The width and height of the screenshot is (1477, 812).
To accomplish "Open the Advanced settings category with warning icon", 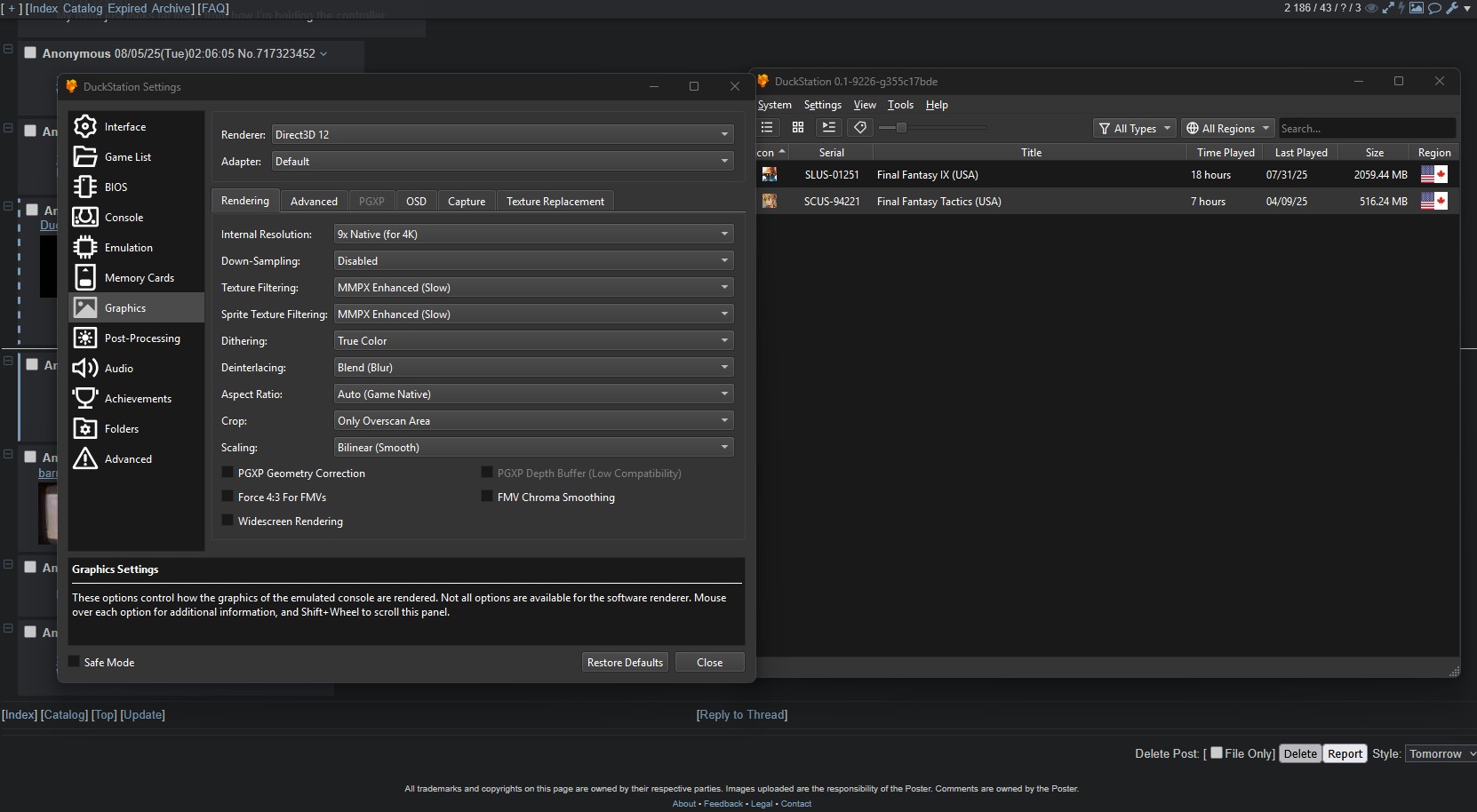I will pos(136,459).
